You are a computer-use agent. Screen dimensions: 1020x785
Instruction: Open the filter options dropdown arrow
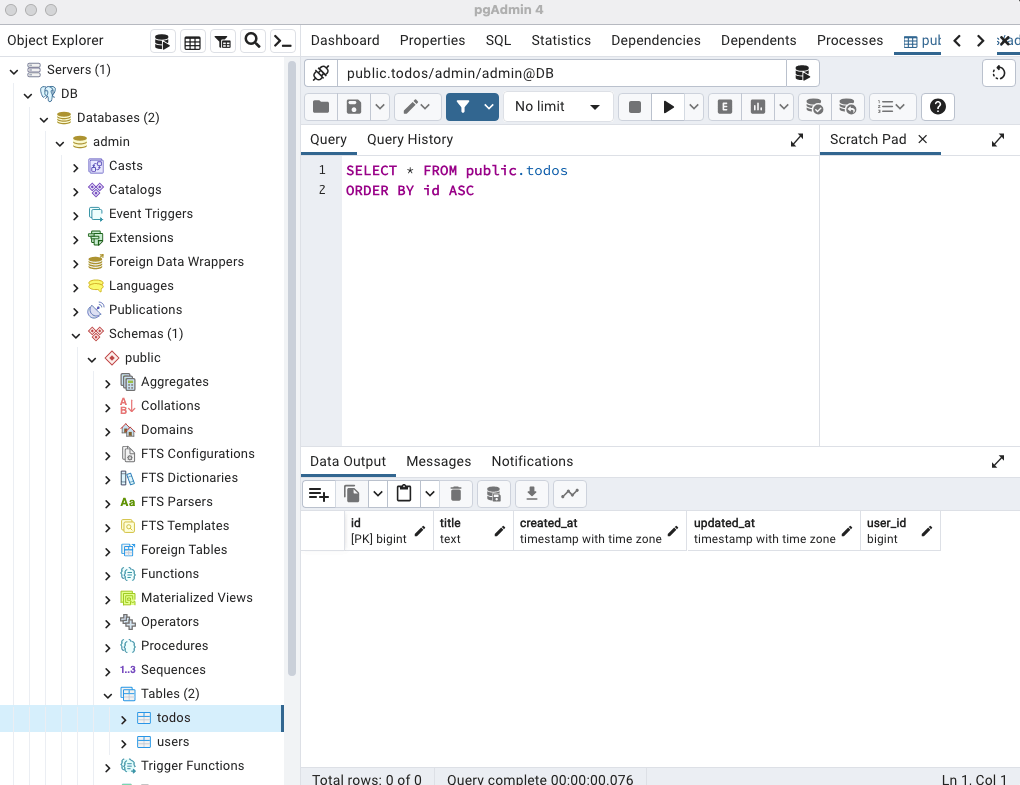(489, 107)
